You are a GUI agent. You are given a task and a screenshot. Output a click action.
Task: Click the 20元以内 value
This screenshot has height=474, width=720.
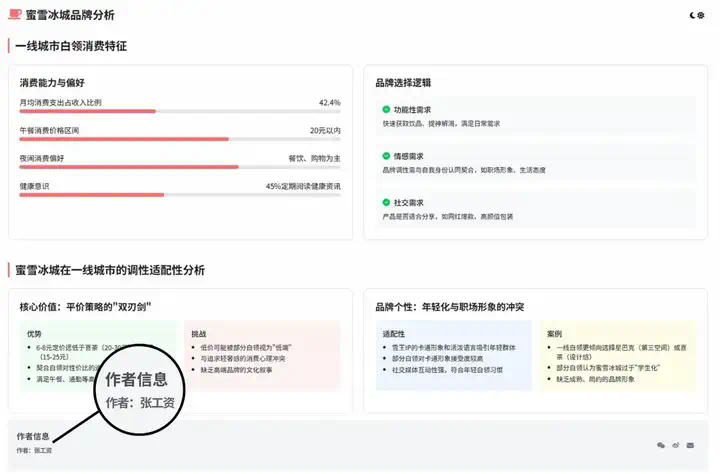325,130
